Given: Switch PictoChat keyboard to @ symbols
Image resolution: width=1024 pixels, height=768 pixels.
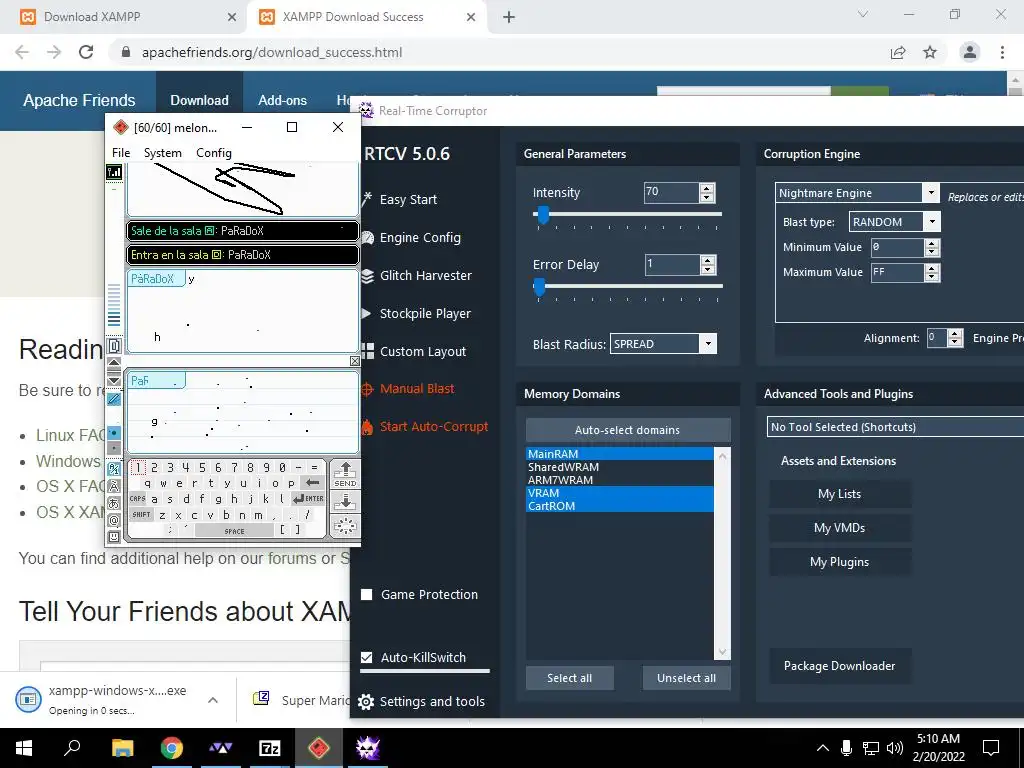Looking at the screenshot, I should tap(114, 520).
